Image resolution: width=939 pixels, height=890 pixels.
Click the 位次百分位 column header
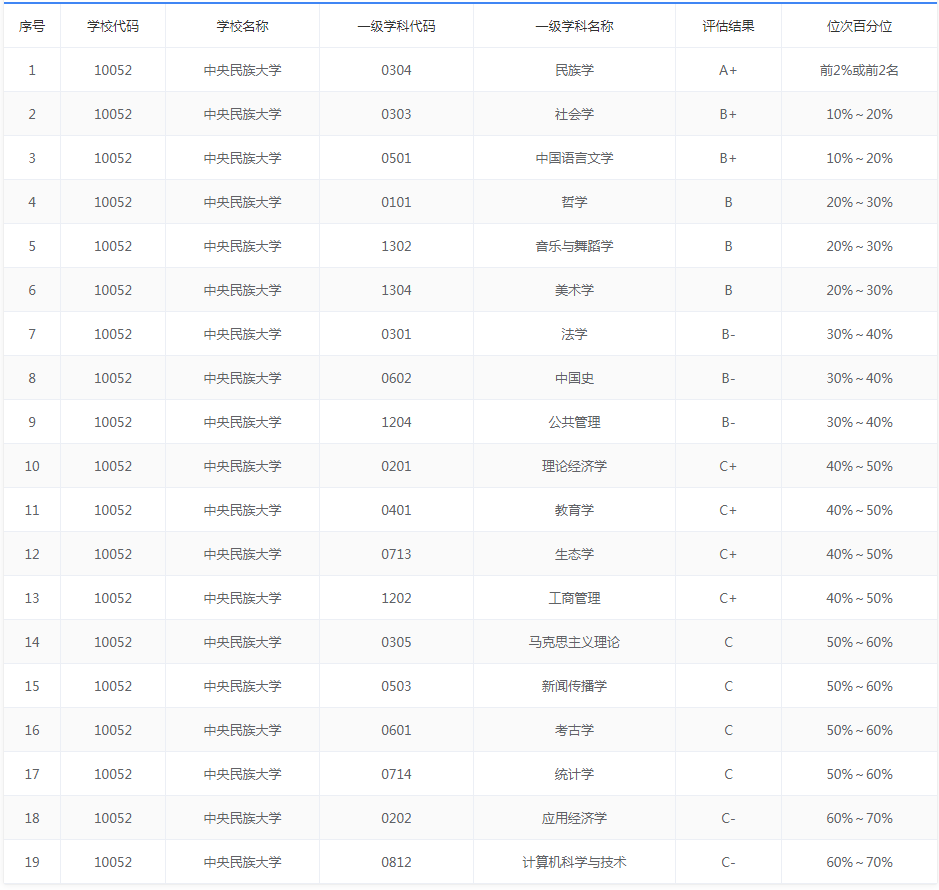[859, 26]
